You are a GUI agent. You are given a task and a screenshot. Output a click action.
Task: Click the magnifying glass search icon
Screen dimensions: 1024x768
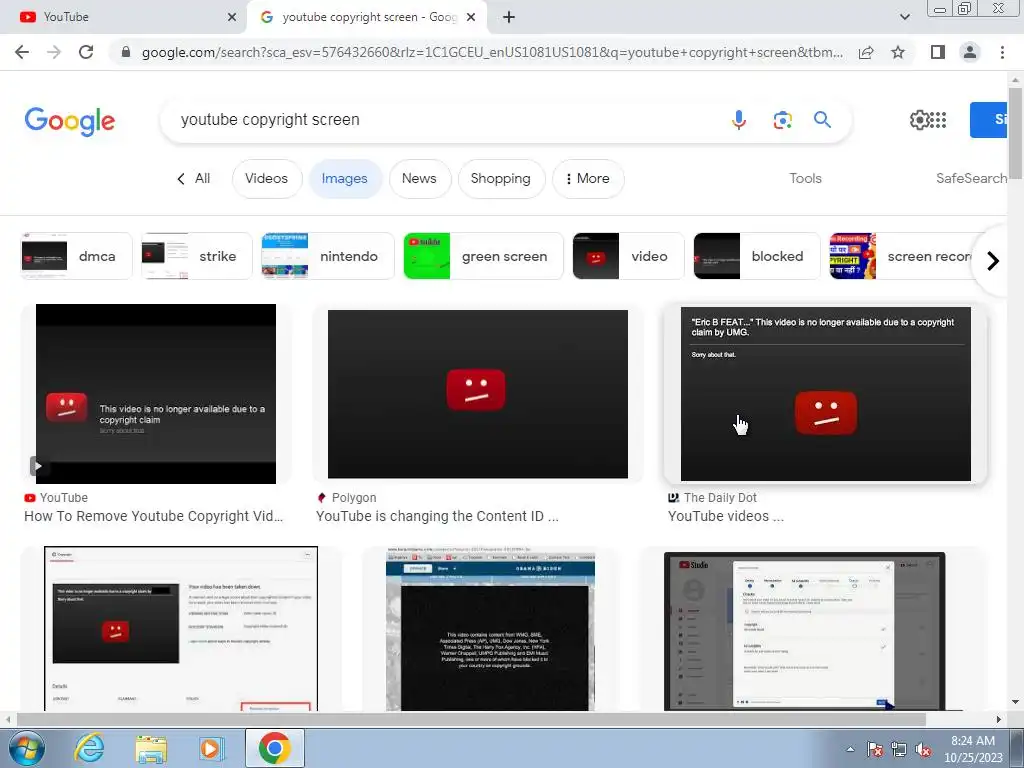tap(822, 120)
